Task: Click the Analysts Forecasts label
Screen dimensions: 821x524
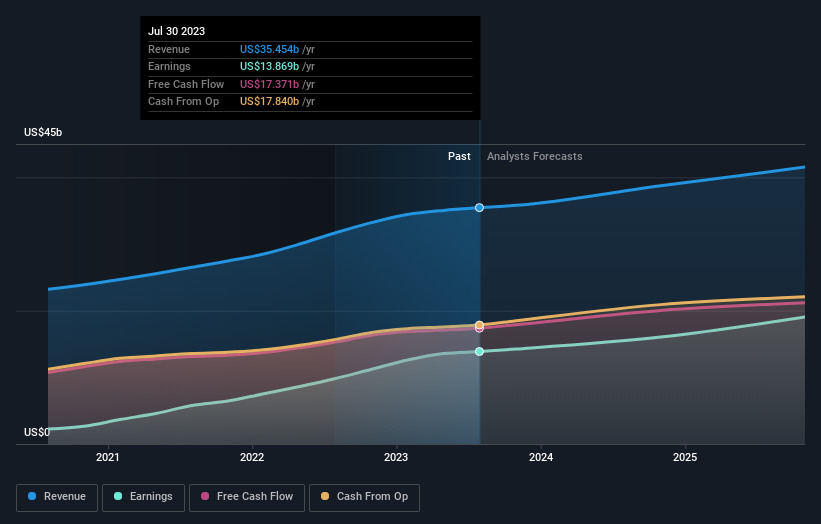Action: tap(535, 156)
